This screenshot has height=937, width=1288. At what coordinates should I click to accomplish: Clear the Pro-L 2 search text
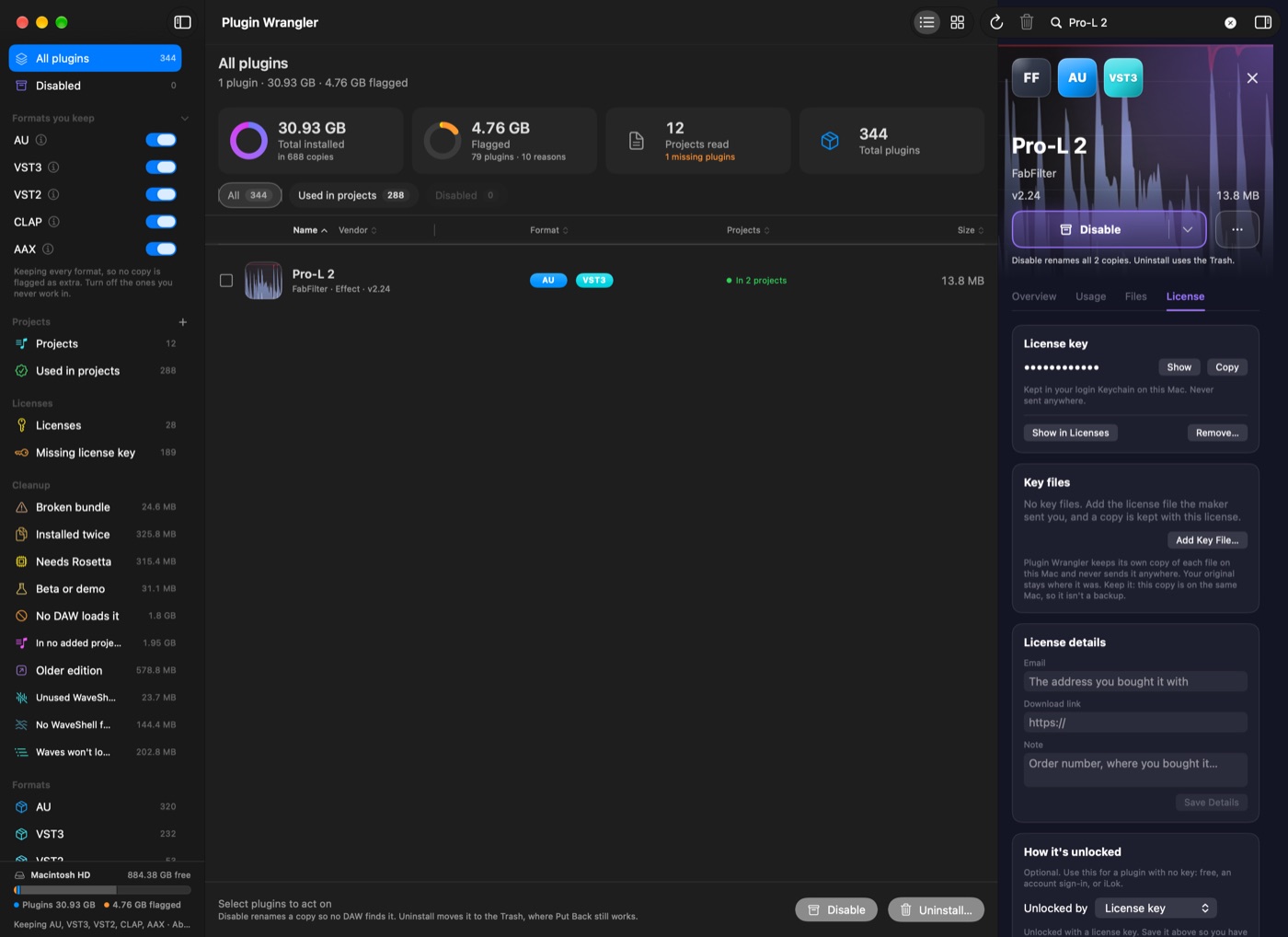(1230, 22)
